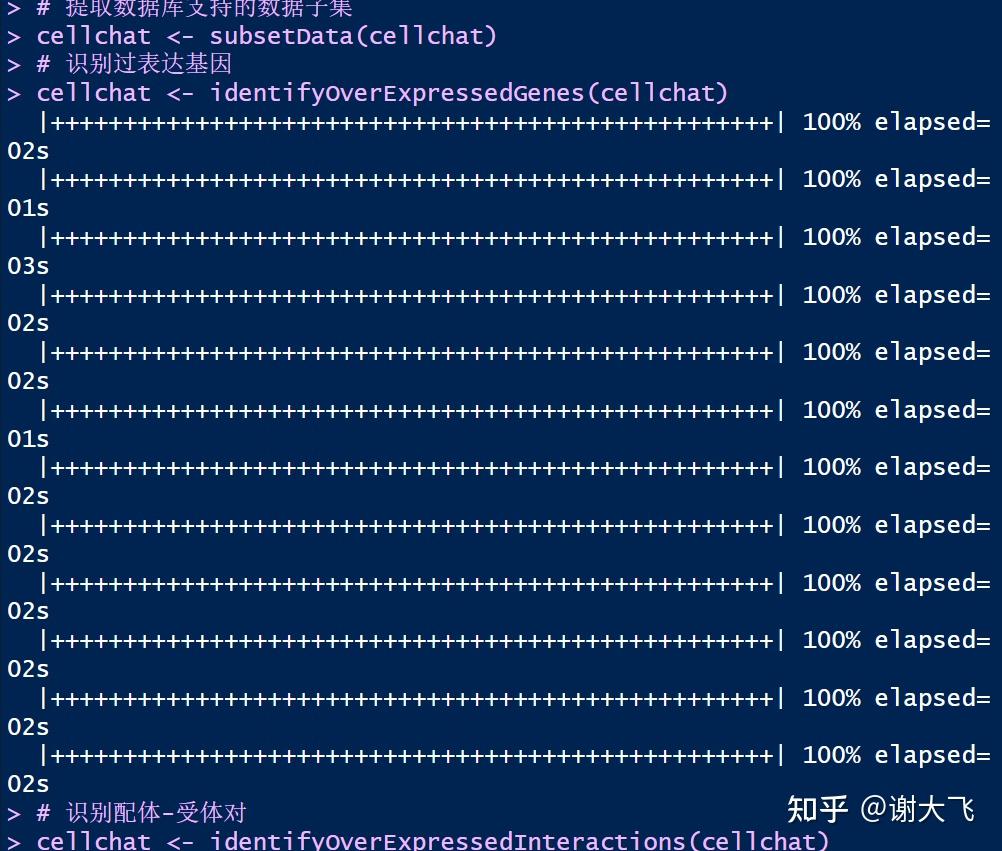1002x851 pixels.
Task: Click the '知乎 @谢大飞' watermark
Action: point(881,809)
